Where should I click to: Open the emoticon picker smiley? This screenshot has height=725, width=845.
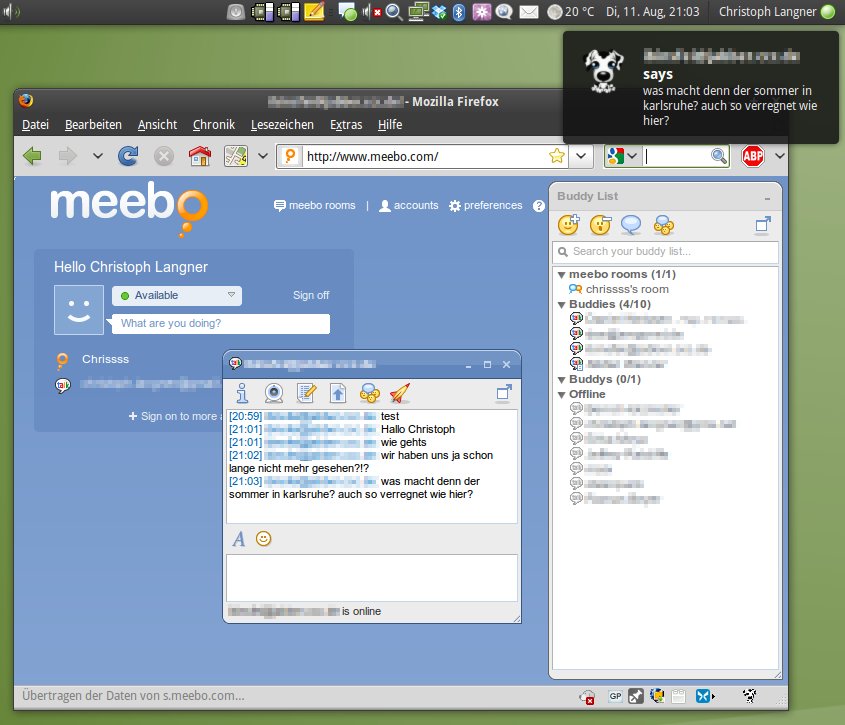(x=264, y=538)
